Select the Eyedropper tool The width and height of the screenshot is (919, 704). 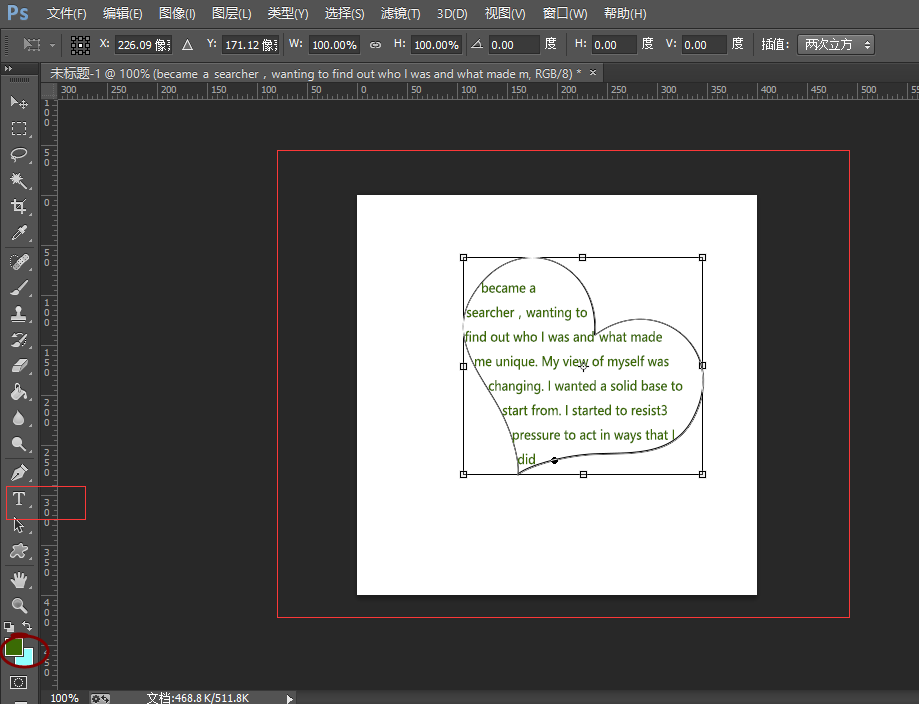(18, 233)
